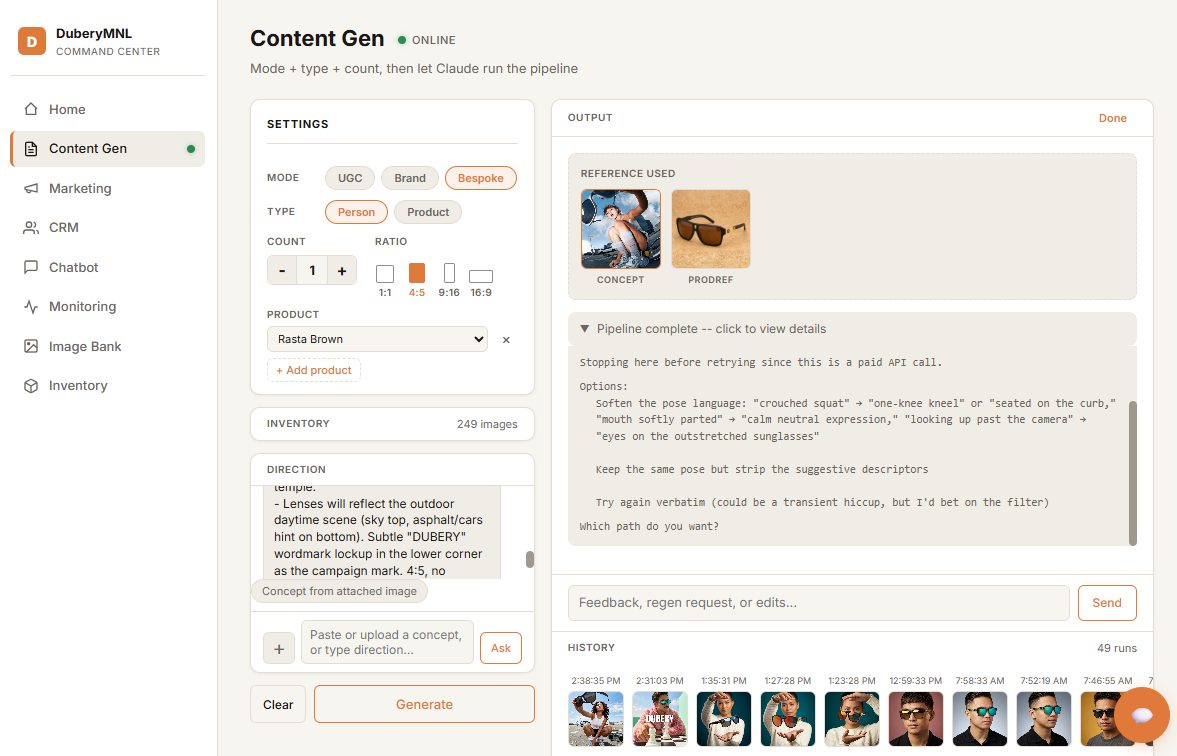The image size is (1177, 756).
Task: Open the floating chat bubble widget
Action: click(1141, 714)
